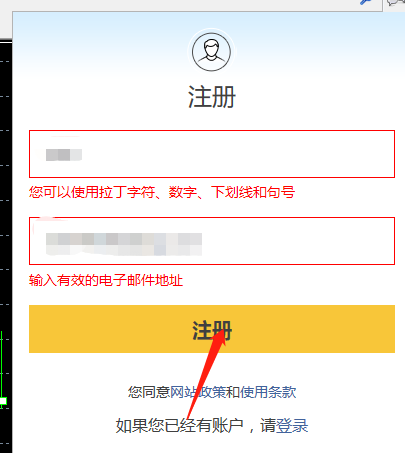Click the blue magnifier search icon
405x453 pixels.
coord(366,2)
